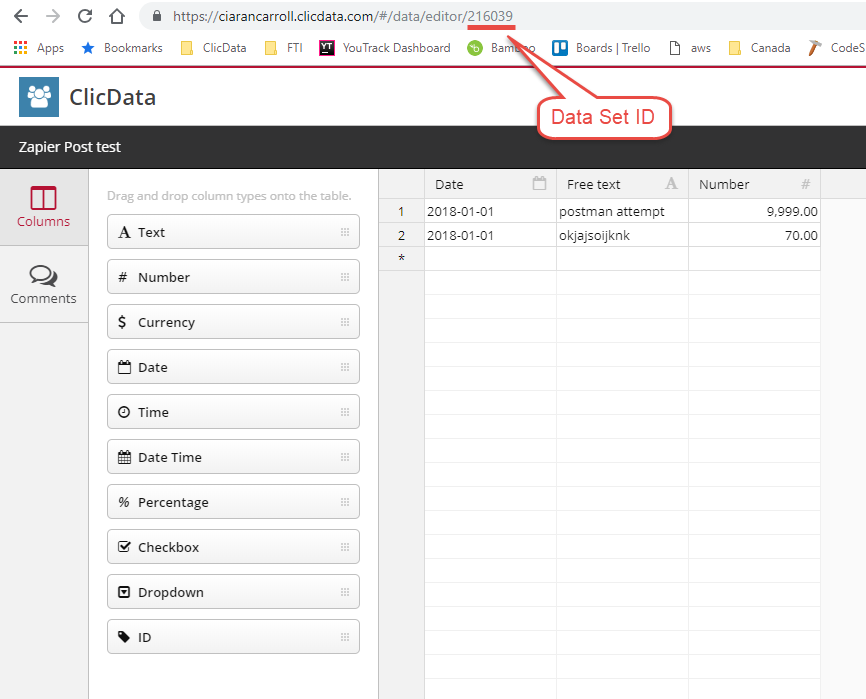Click the hash icon in Number header
Viewport: 866px width, 699px height.
805,184
